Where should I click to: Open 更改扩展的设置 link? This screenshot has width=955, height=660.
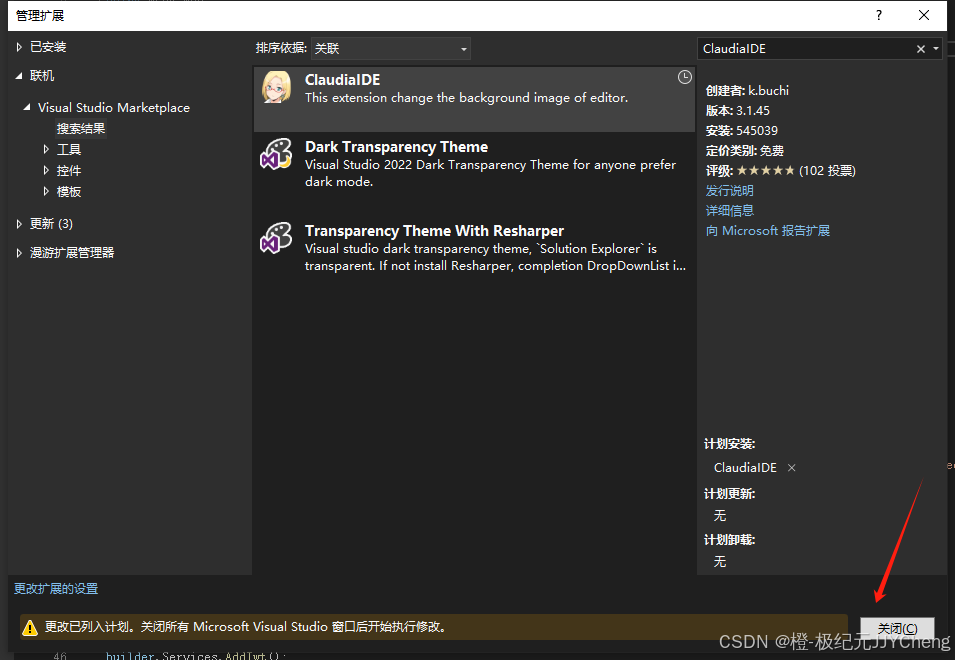(x=56, y=589)
